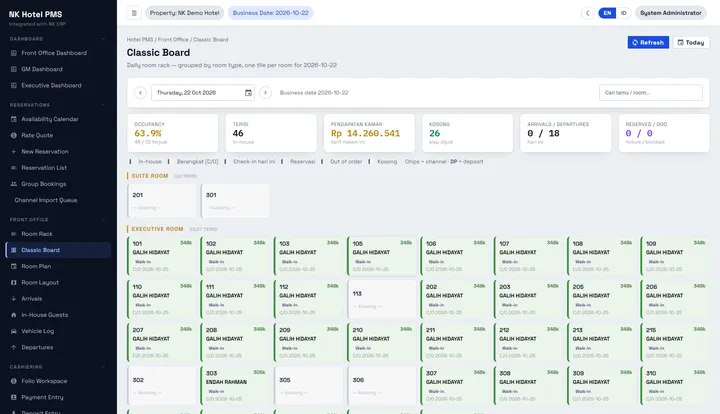Click the Kosong 26 card
720x414 pixels.
coord(467,133)
